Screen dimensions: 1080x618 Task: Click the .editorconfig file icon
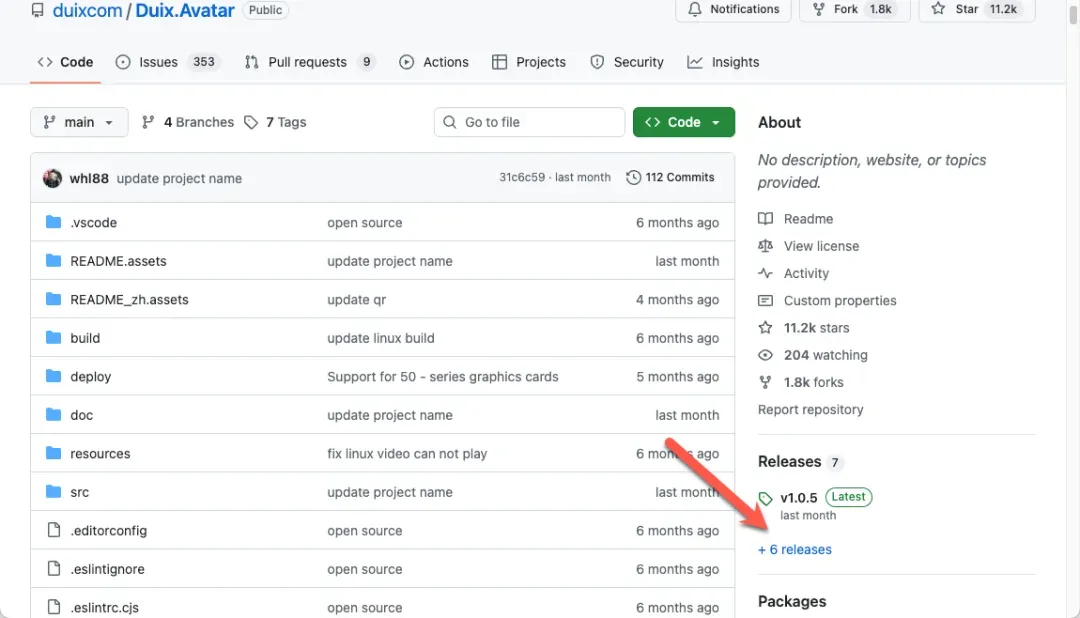54,531
